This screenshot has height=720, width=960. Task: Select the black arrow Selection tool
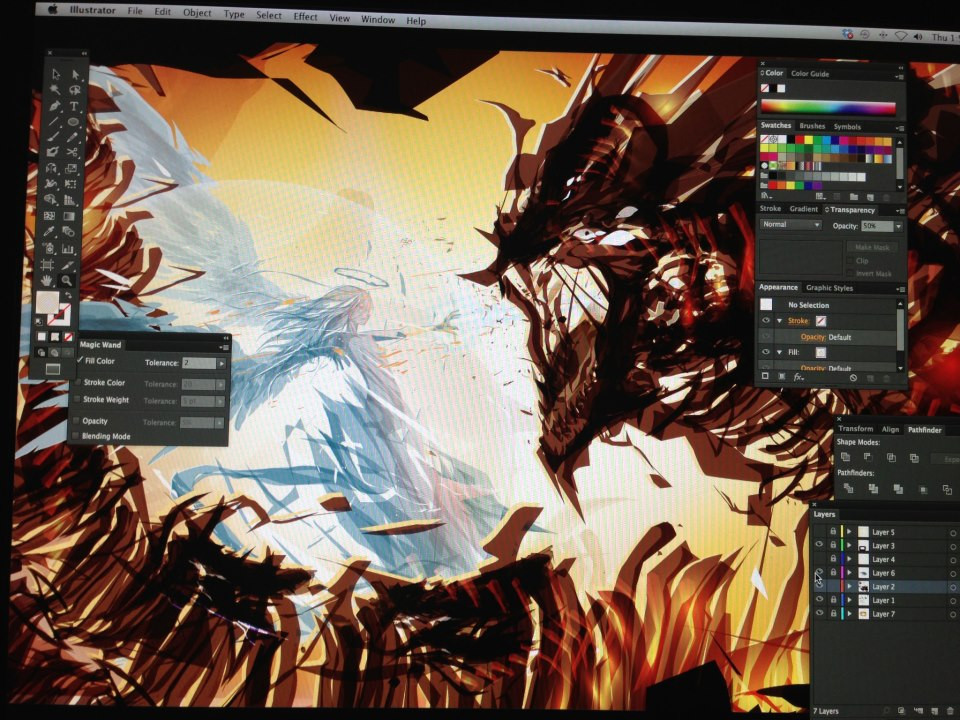(56, 73)
